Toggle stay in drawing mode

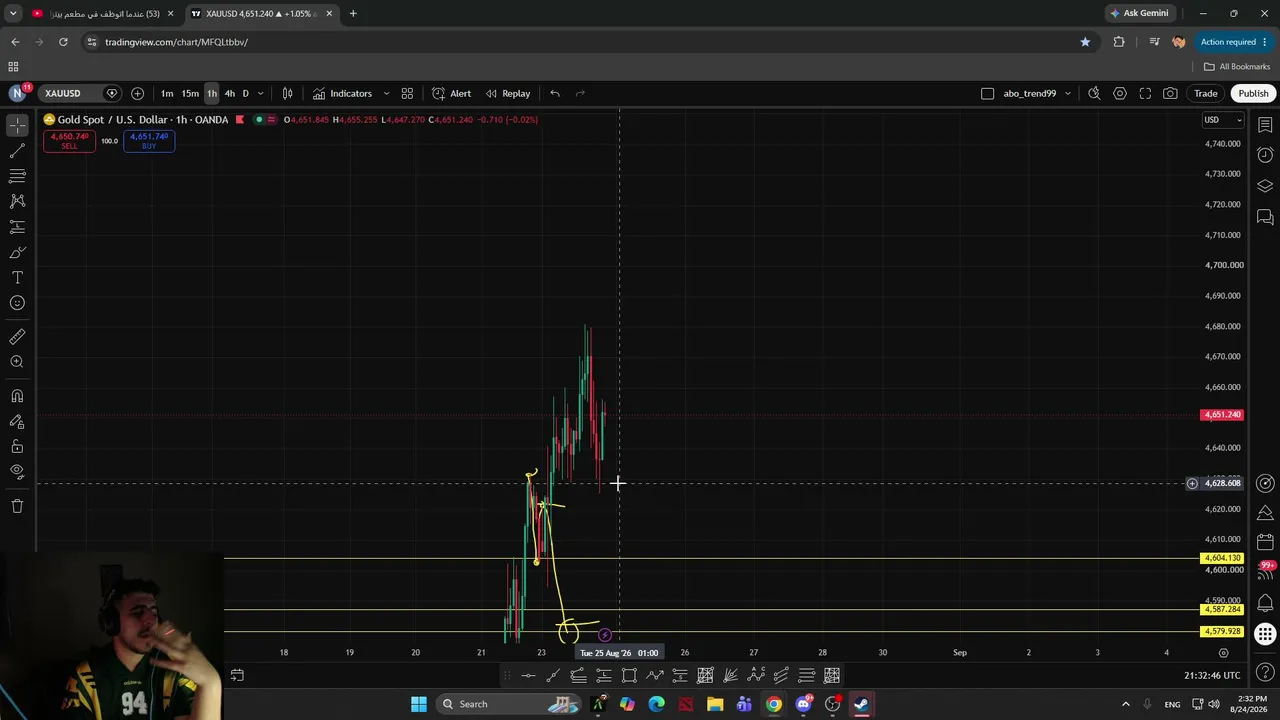[17, 422]
